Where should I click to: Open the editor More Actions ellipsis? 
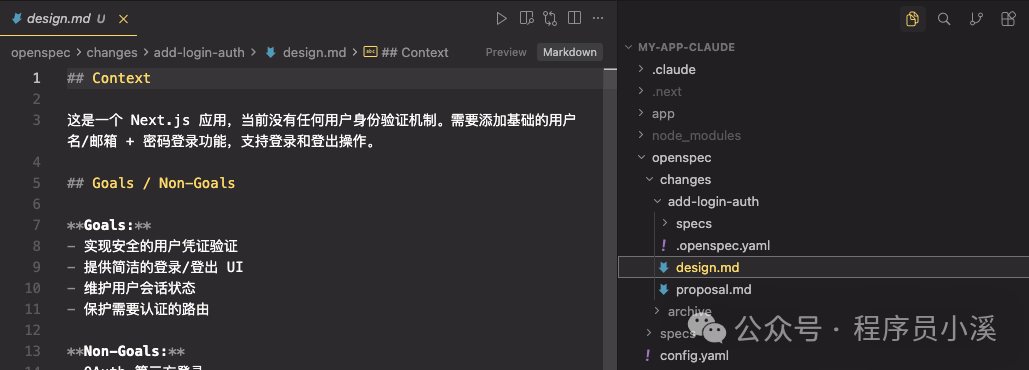(x=598, y=18)
